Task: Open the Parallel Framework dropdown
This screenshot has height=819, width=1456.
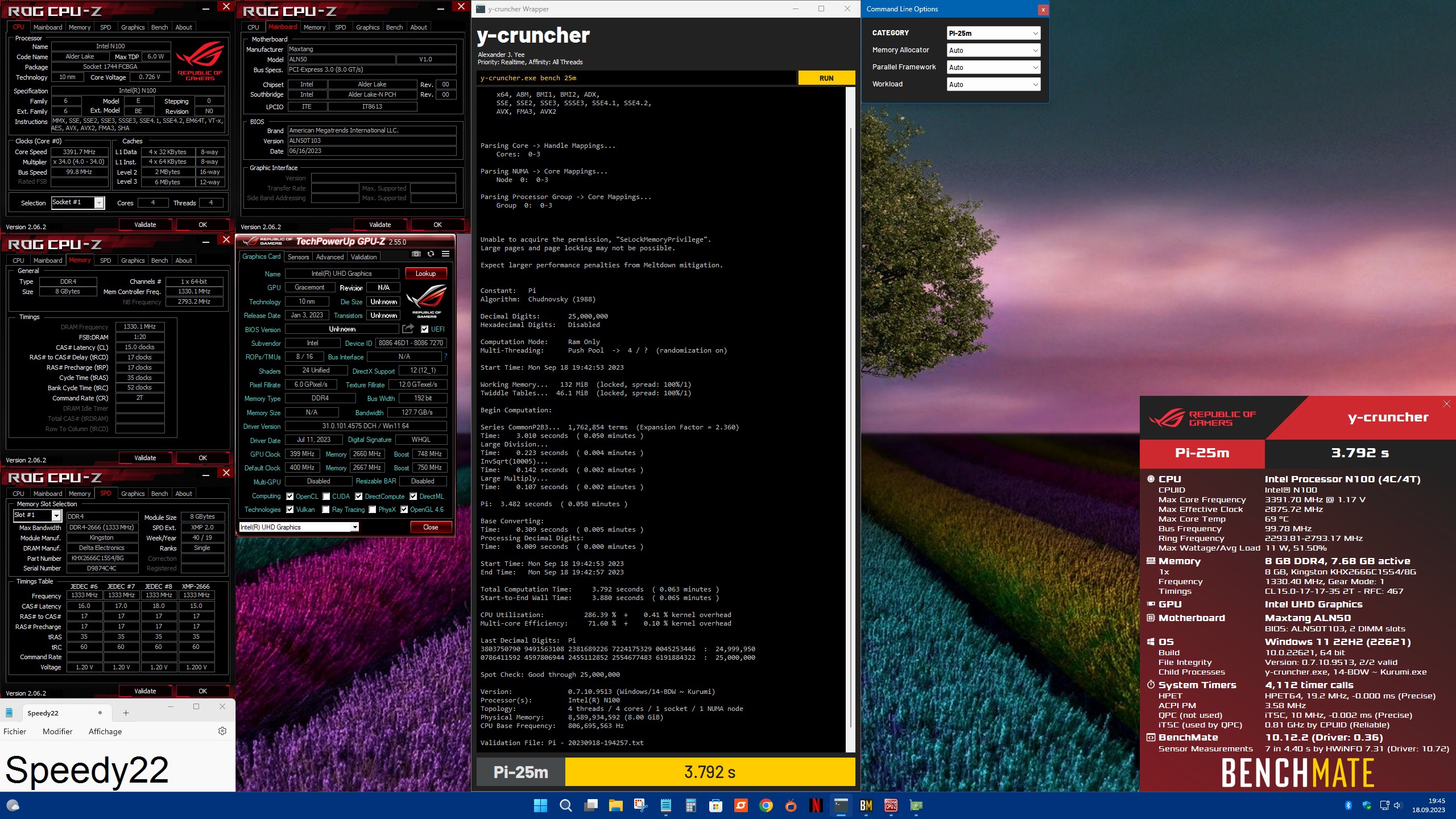Action: [994, 67]
